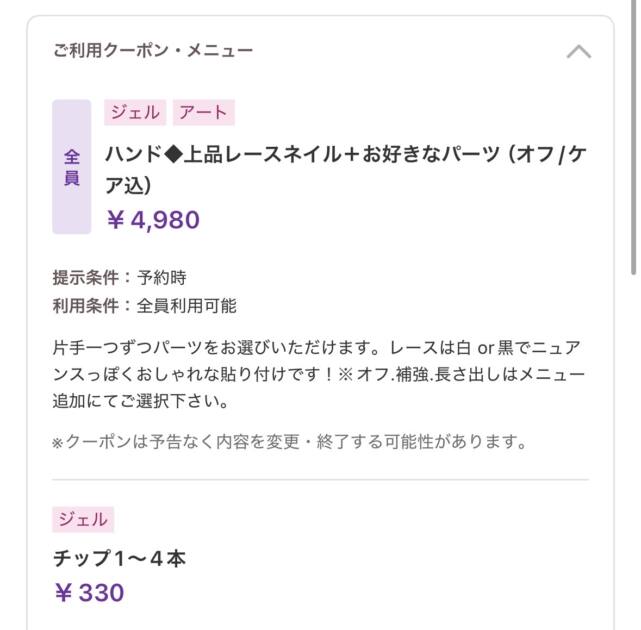The height and width of the screenshot is (630, 641).
Task: Select the first ジェル tag beside アート
Action: tap(135, 112)
